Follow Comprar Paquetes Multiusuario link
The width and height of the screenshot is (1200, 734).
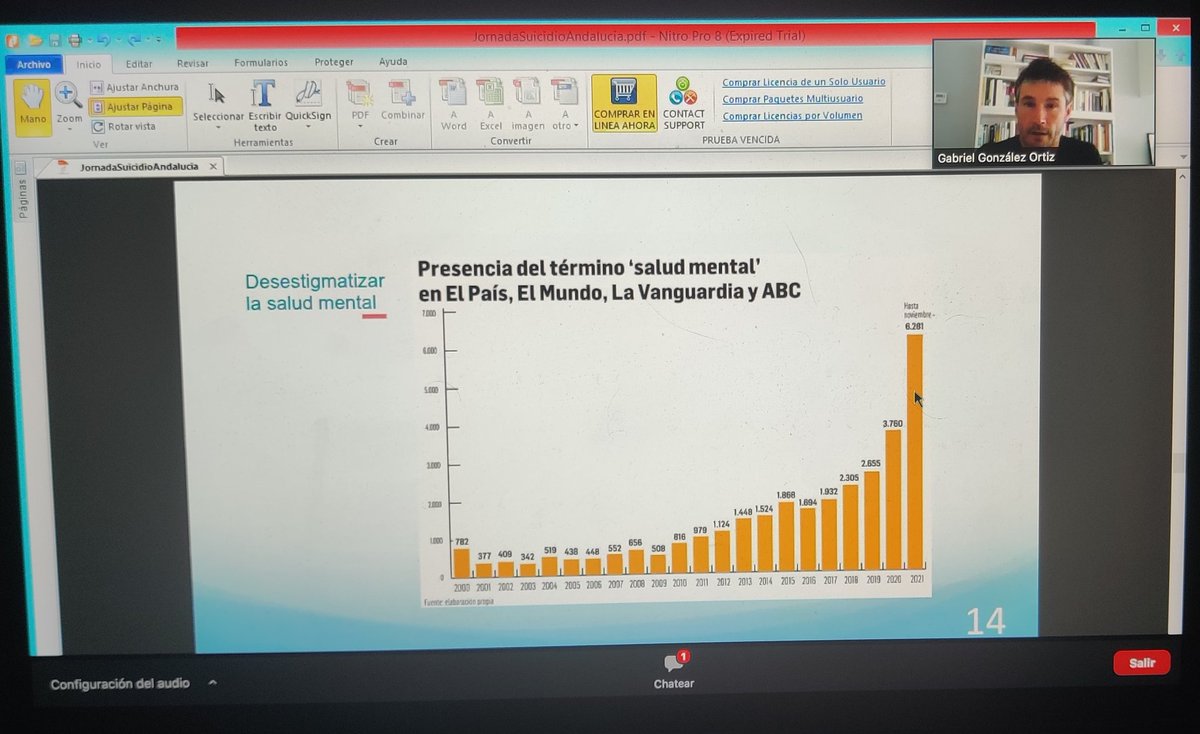click(793, 99)
